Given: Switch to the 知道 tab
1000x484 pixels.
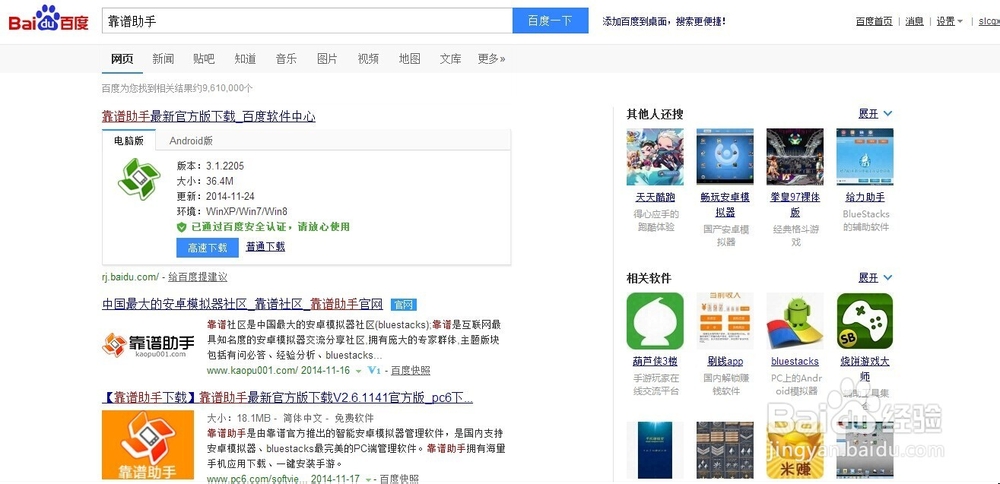Looking at the screenshot, I should click(245, 59).
